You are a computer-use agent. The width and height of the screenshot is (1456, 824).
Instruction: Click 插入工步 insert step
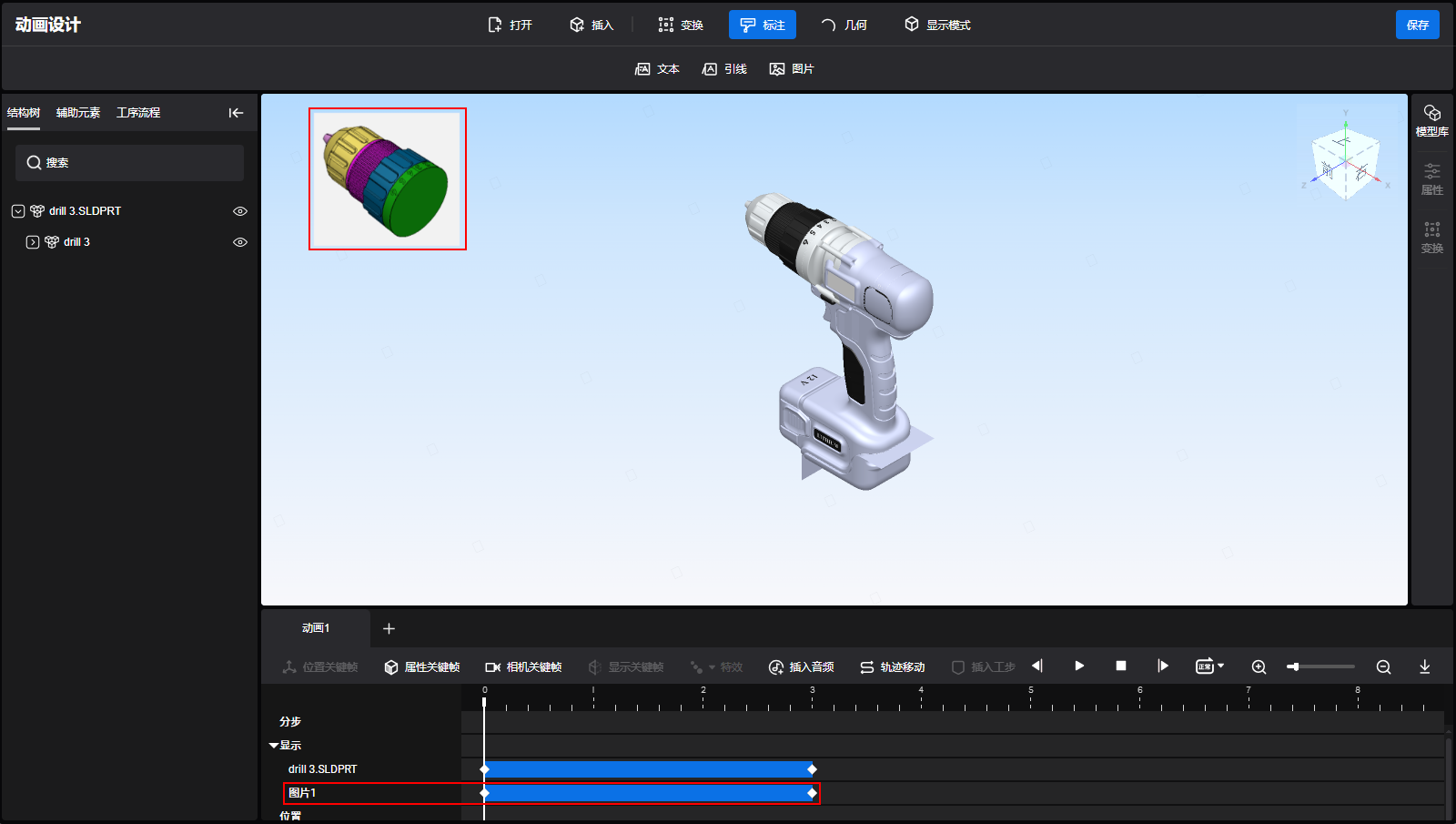983,667
